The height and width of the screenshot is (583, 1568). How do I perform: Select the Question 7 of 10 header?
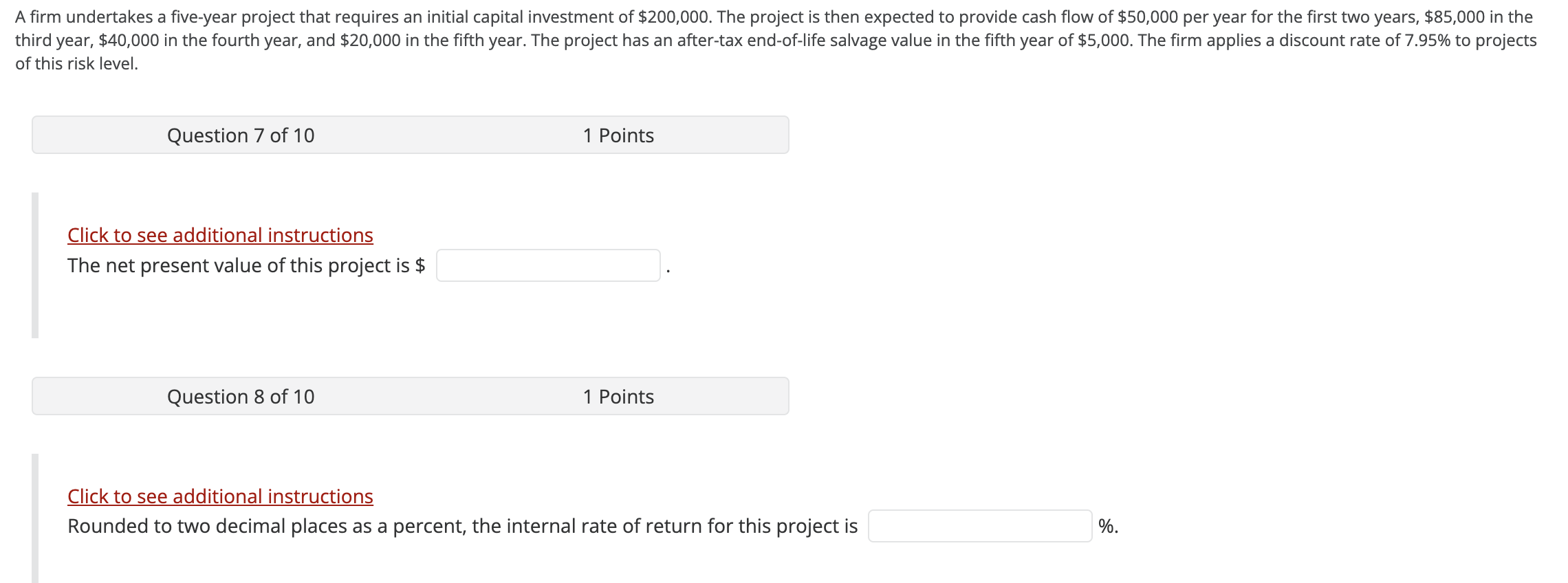[x=241, y=135]
